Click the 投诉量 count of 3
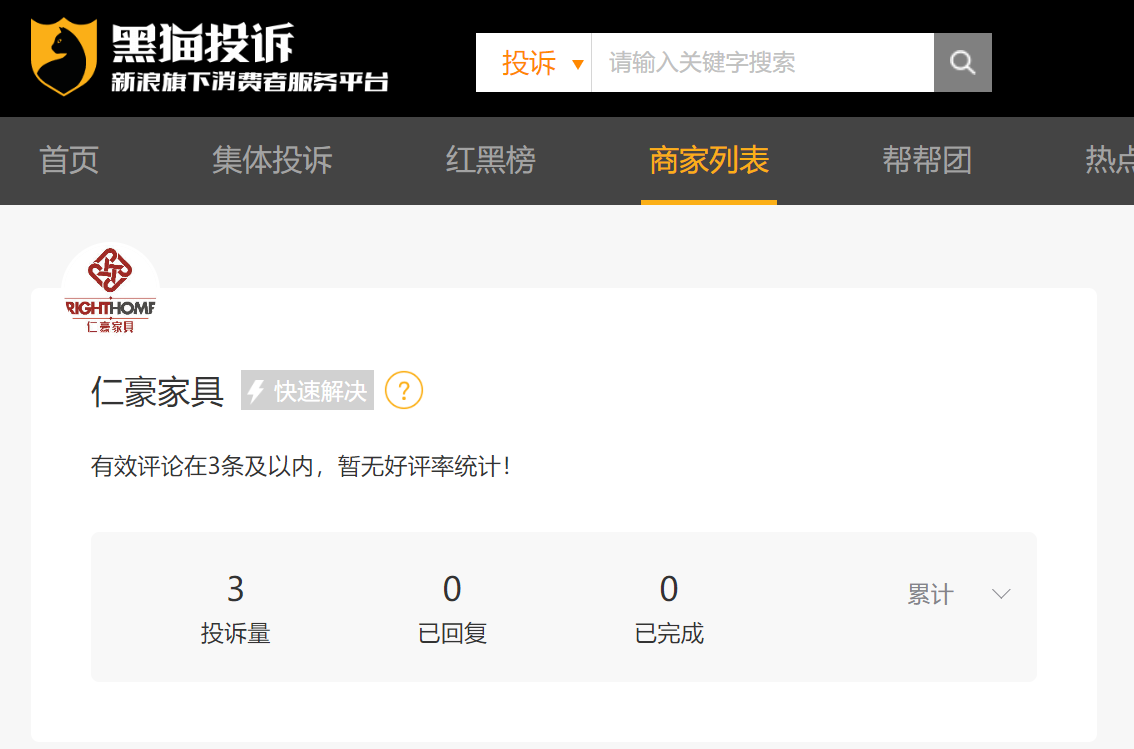The width and height of the screenshot is (1134, 749). [x=236, y=590]
